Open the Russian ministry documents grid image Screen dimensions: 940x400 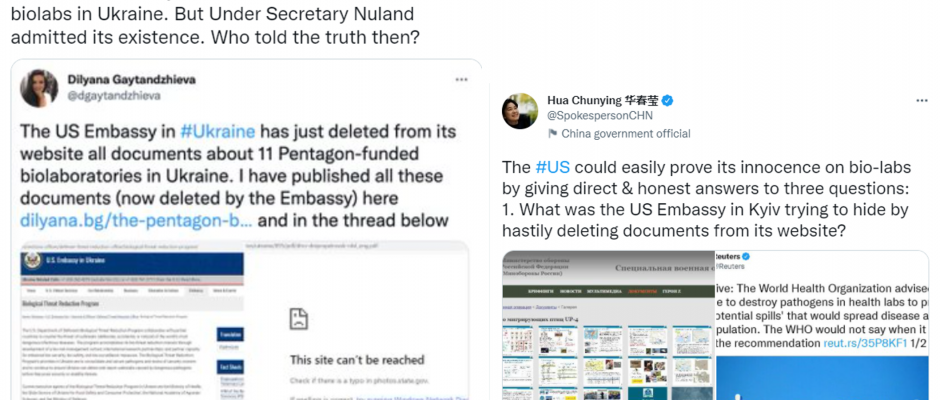(608, 325)
